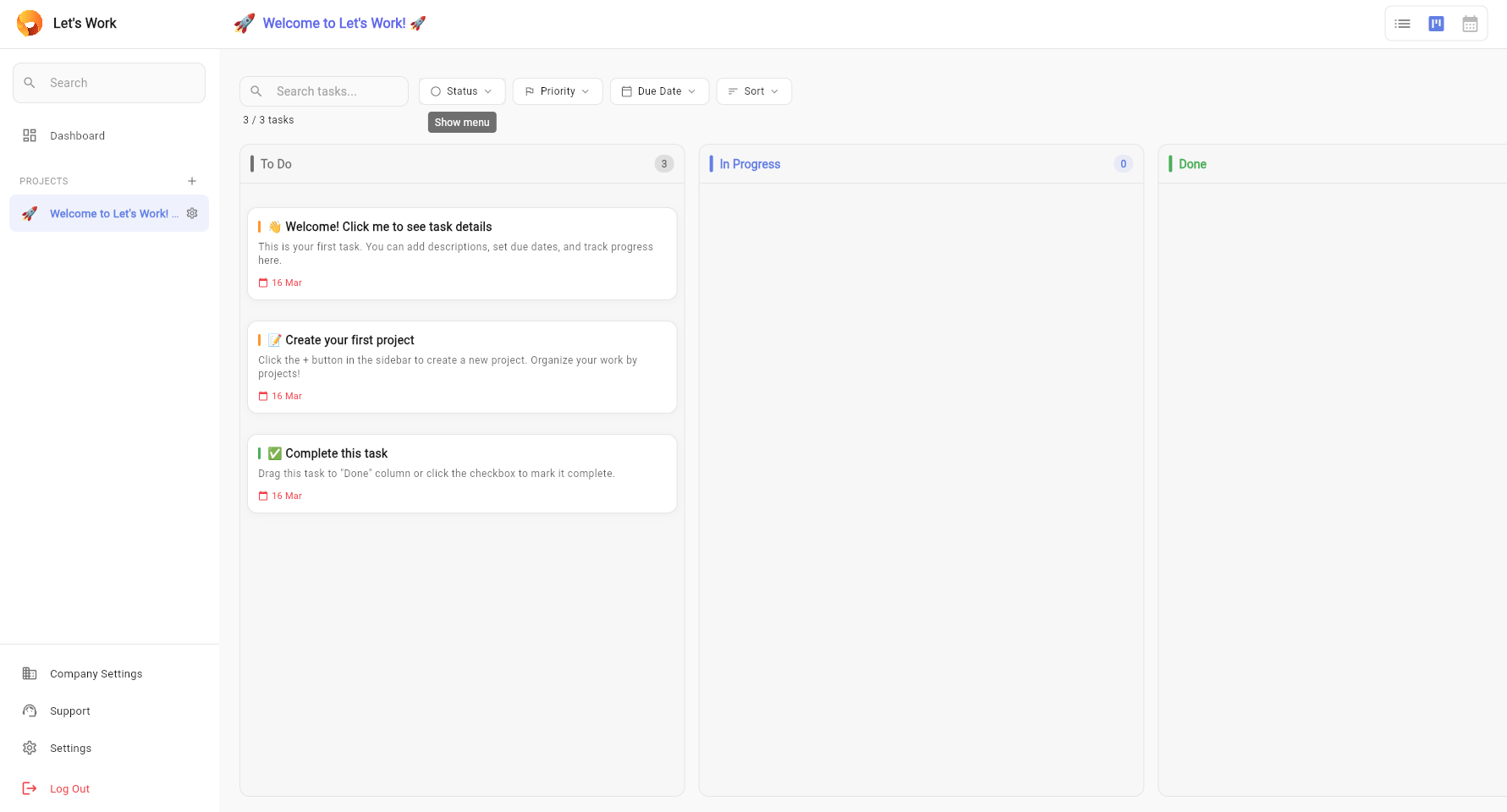Click calendar icon on Create your first project card

coord(263,396)
